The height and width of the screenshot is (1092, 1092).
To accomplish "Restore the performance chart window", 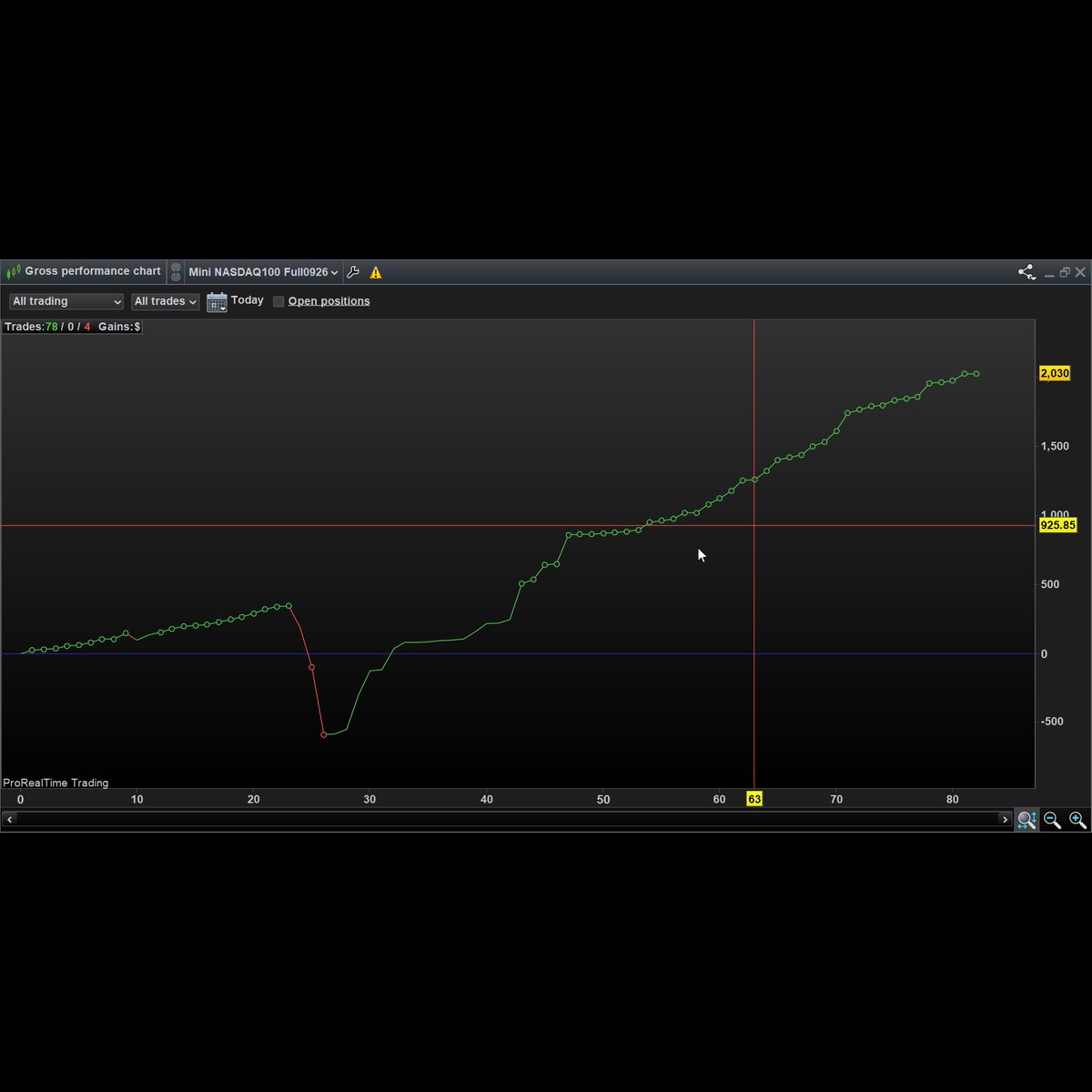I will click(1065, 272).
